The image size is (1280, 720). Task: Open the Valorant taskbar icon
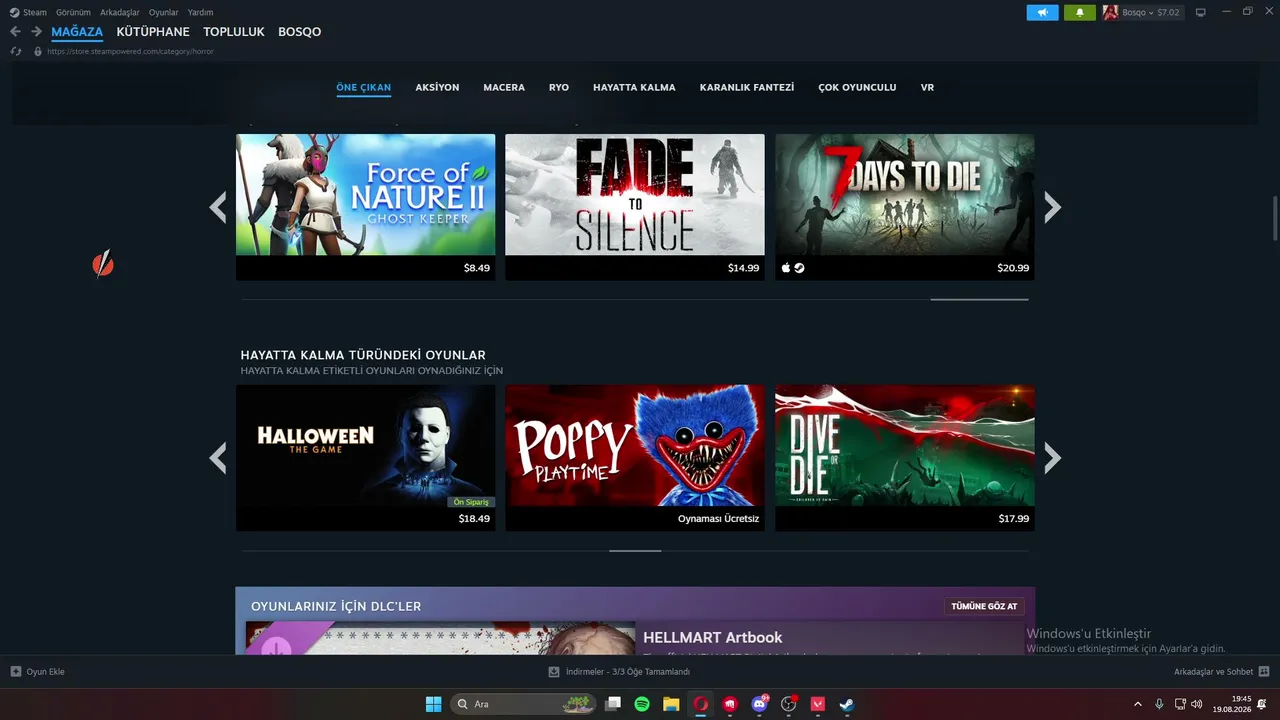click(x=818, y=704)
